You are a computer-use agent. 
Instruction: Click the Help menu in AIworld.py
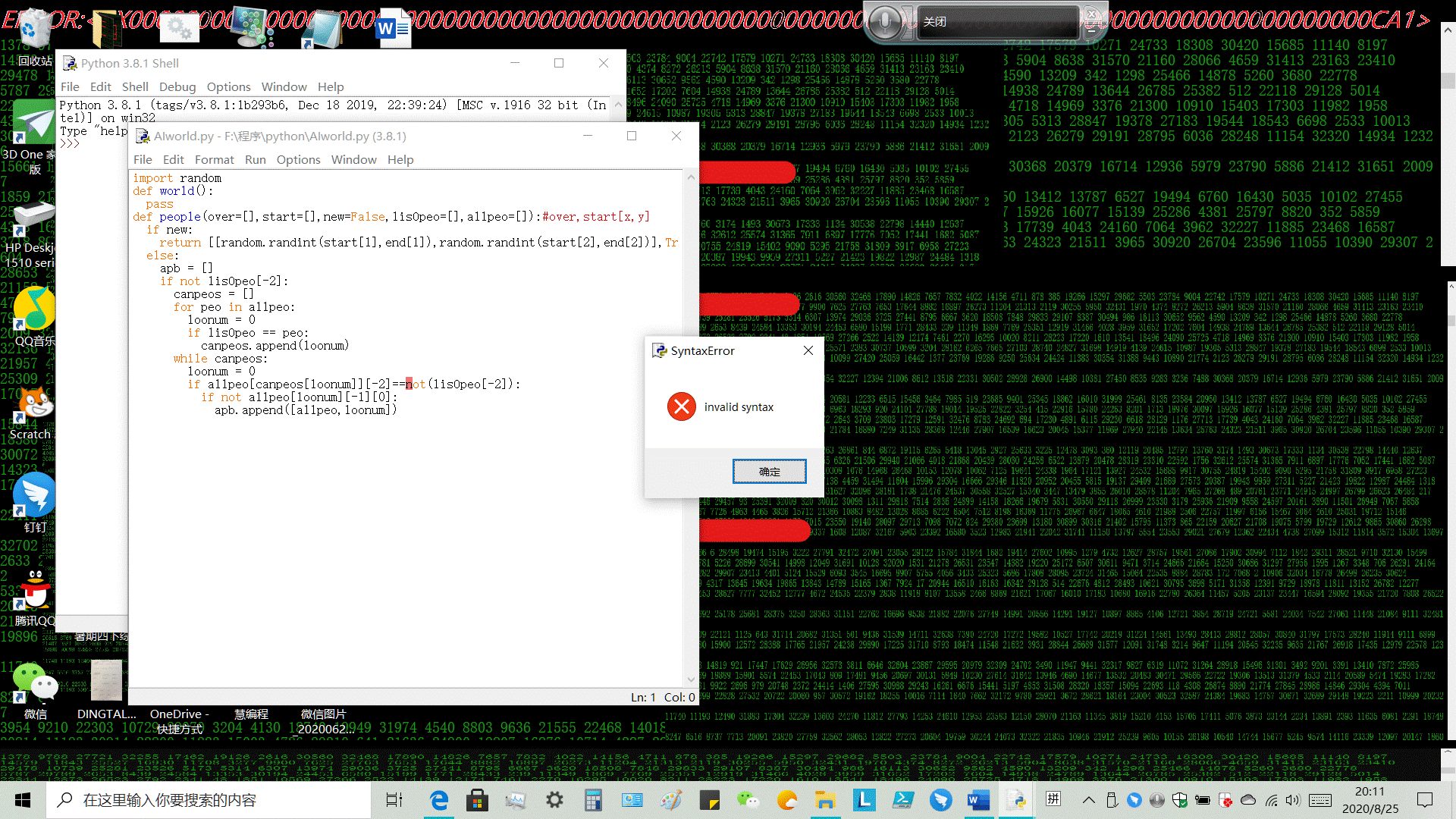(400, 159)
